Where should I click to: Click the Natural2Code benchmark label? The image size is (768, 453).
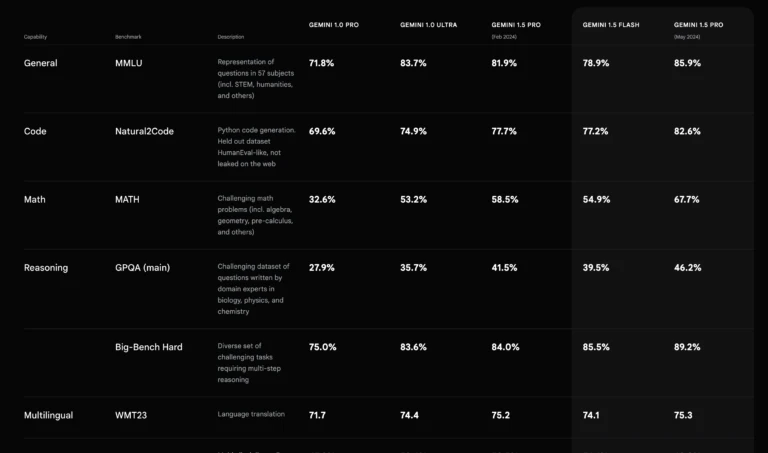coord(144,131)
